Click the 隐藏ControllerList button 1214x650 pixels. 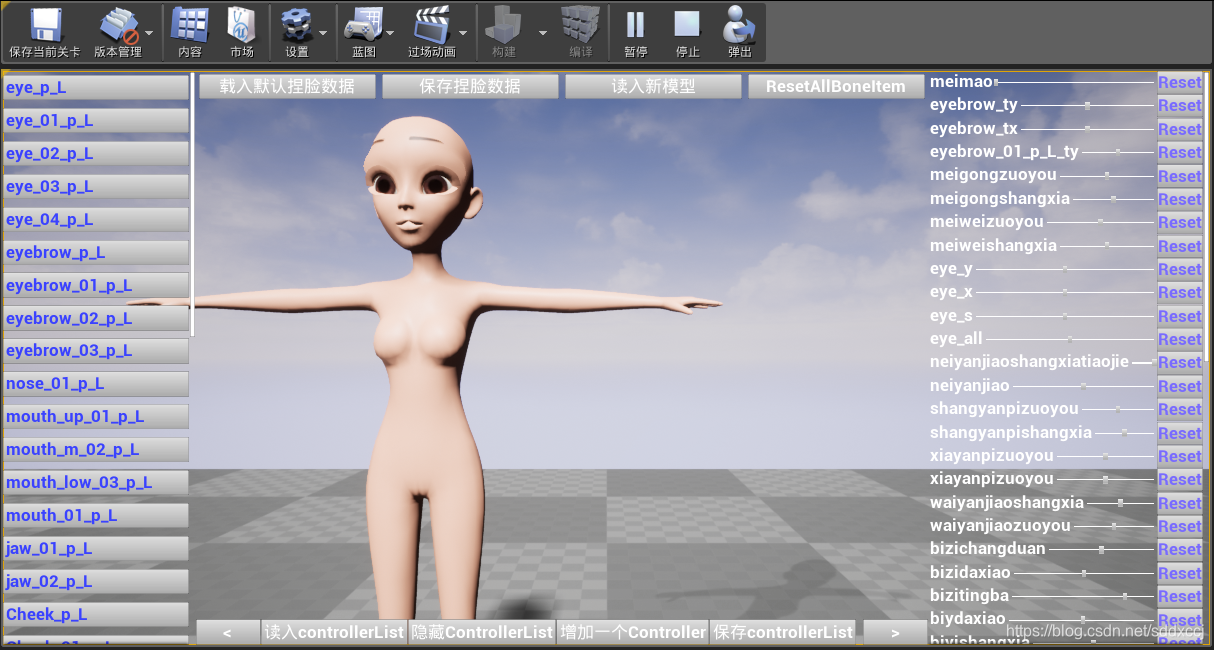pos(482,632)
